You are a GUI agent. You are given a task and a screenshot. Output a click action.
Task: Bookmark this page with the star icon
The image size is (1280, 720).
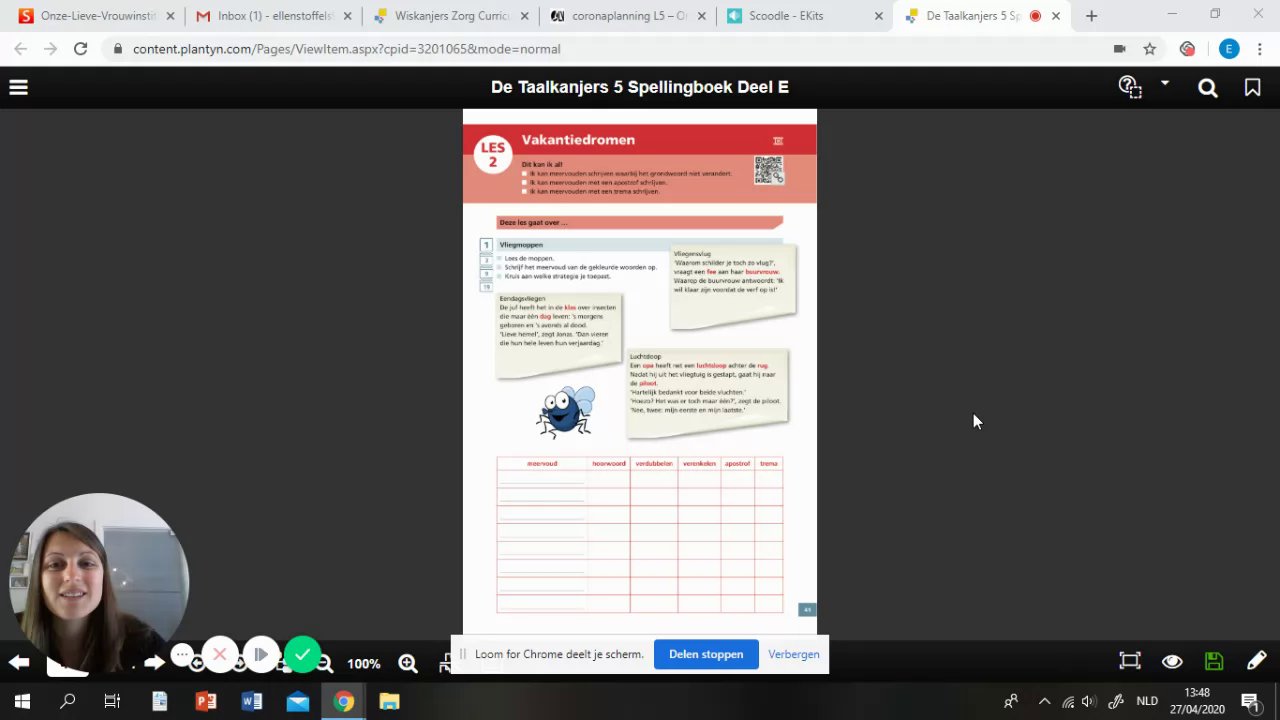point(1150,49)
